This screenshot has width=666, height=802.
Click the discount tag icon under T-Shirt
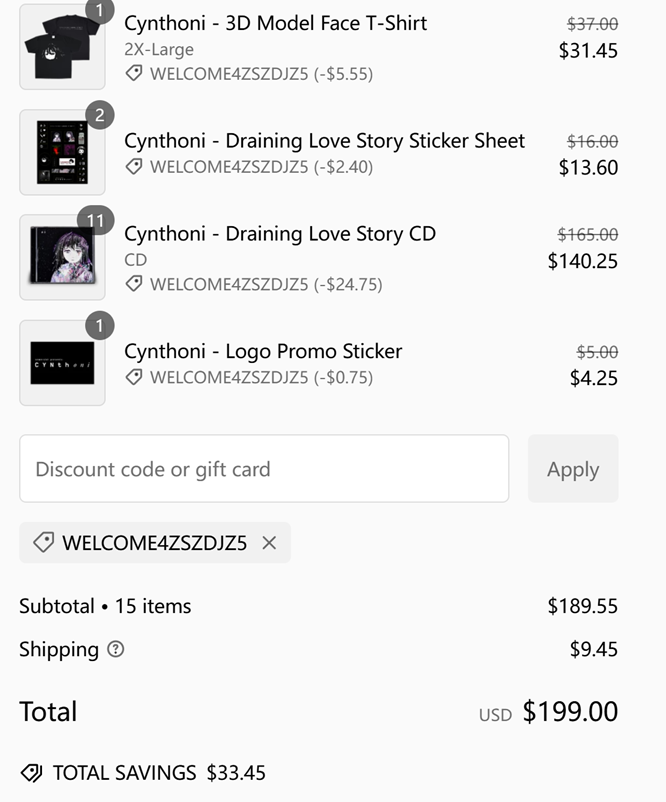134,74
